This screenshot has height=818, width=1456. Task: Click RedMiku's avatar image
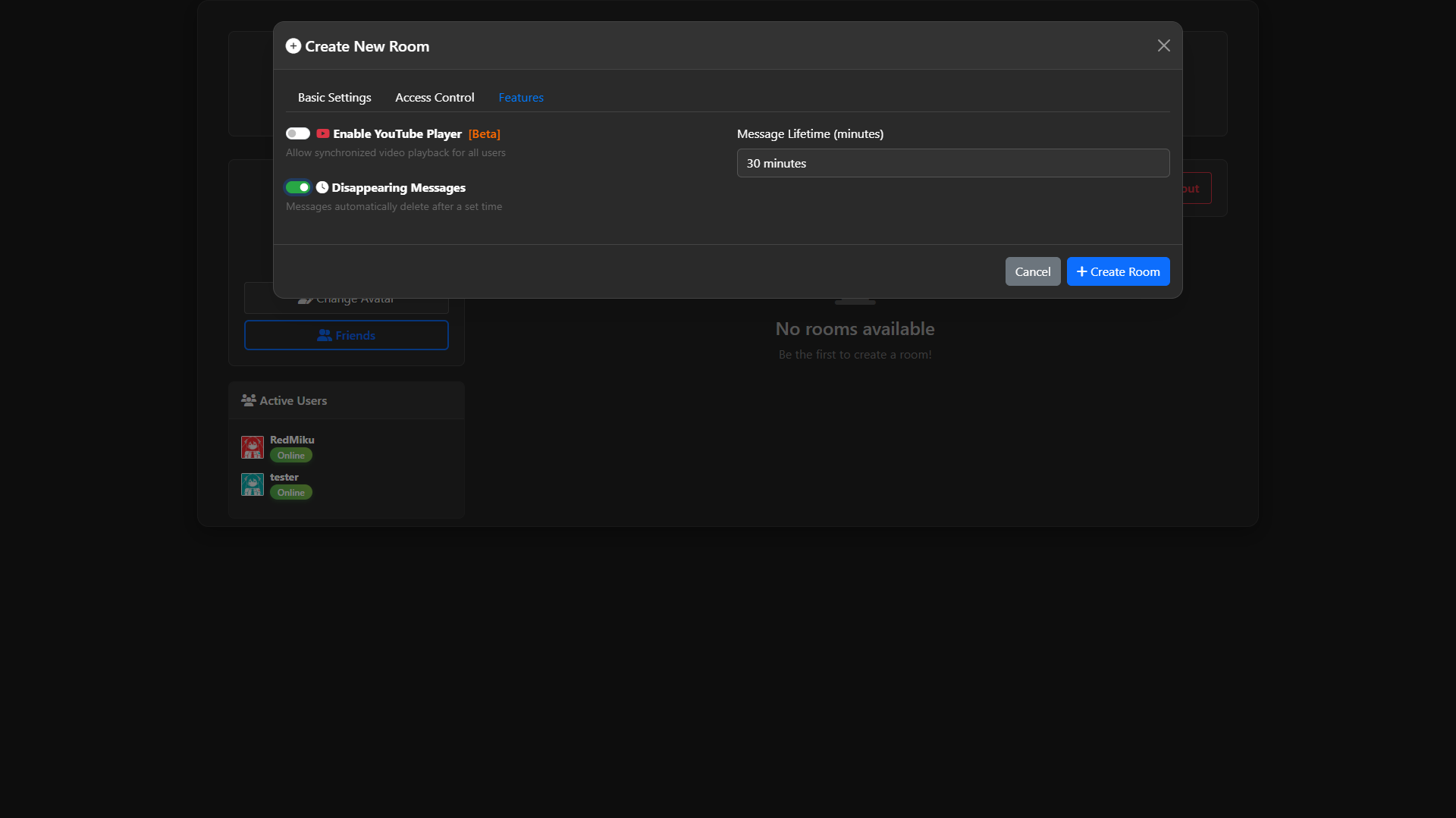coord(253,447)
